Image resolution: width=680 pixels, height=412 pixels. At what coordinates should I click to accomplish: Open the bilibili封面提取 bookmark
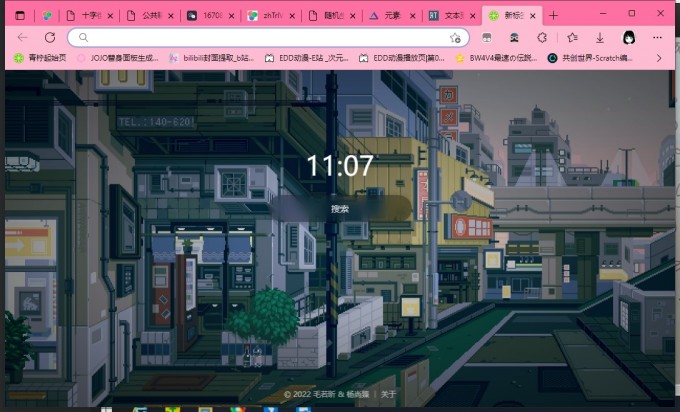(211, 58)
